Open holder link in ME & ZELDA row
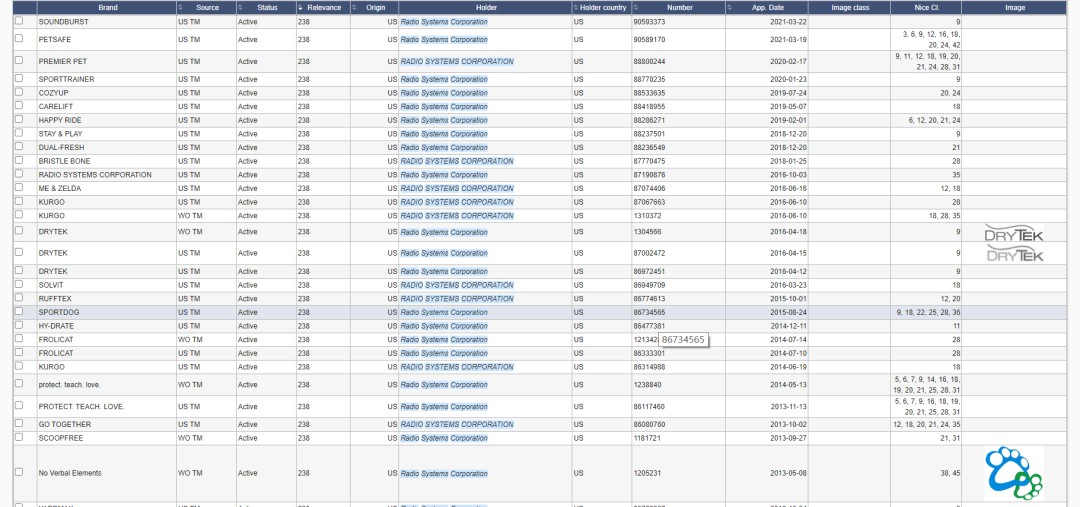 coord(457,189)
